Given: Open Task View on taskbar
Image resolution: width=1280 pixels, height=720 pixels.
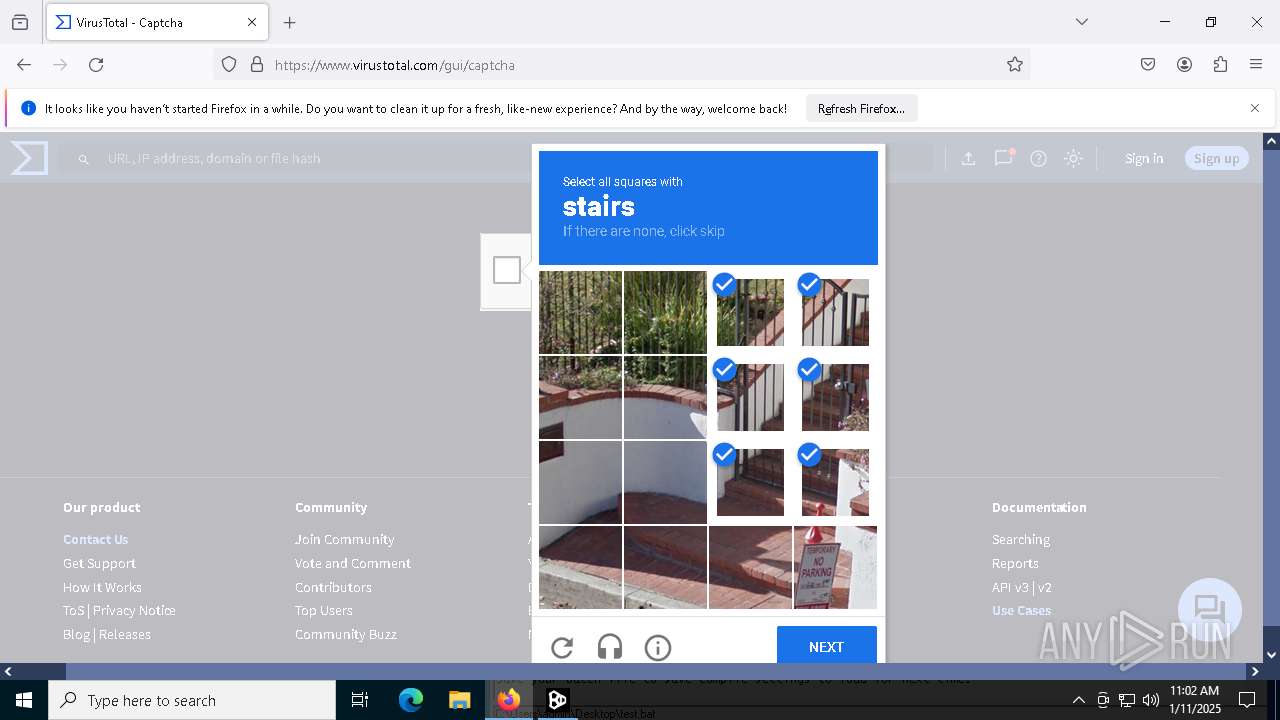Looking at the screenshot, I should click(x=360, y=700).
